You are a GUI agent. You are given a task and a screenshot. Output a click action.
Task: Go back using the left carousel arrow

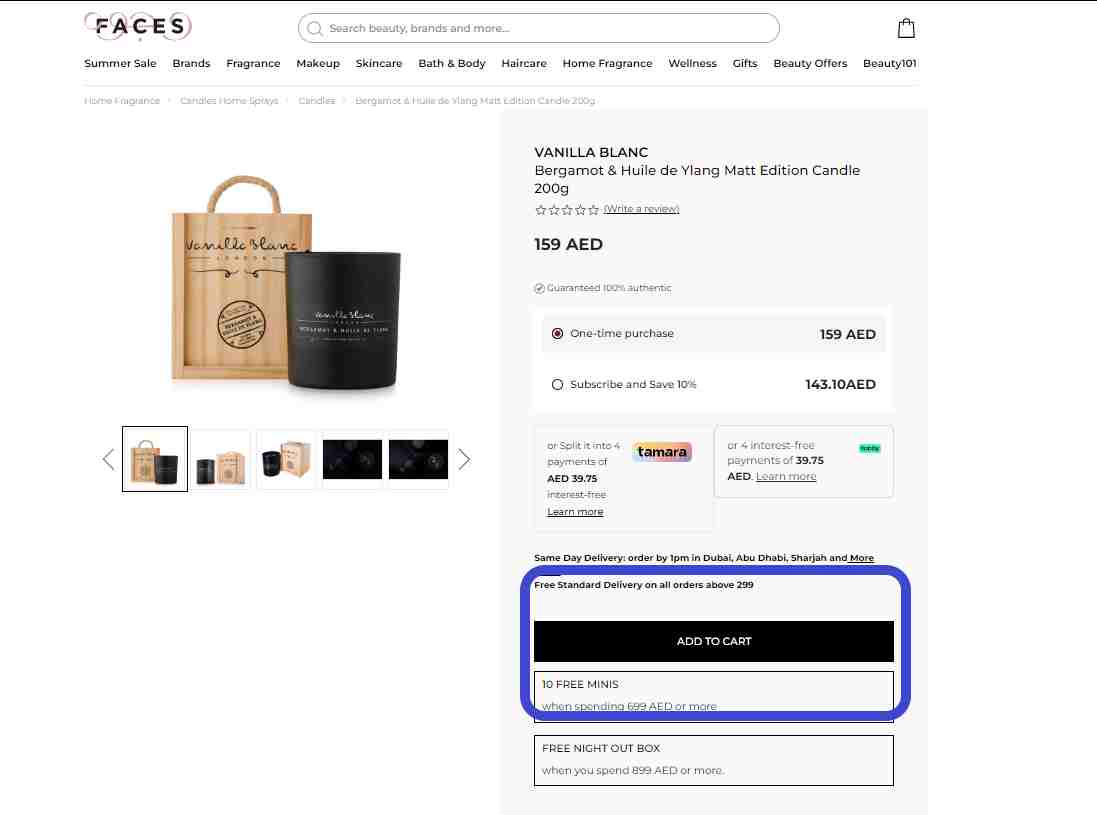(108, 459)
